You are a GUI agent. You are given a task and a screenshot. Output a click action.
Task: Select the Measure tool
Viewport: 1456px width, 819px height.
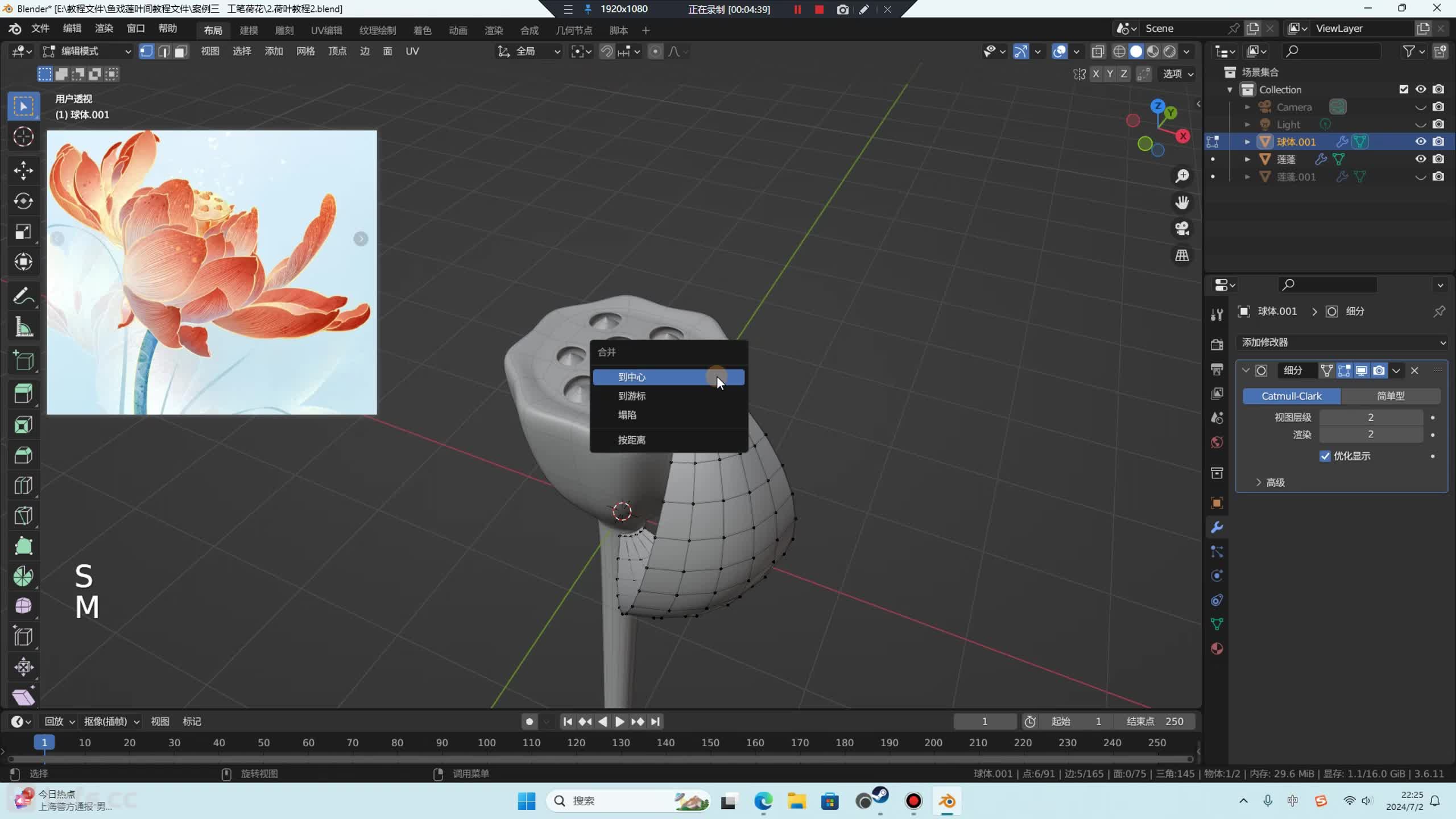23,326
